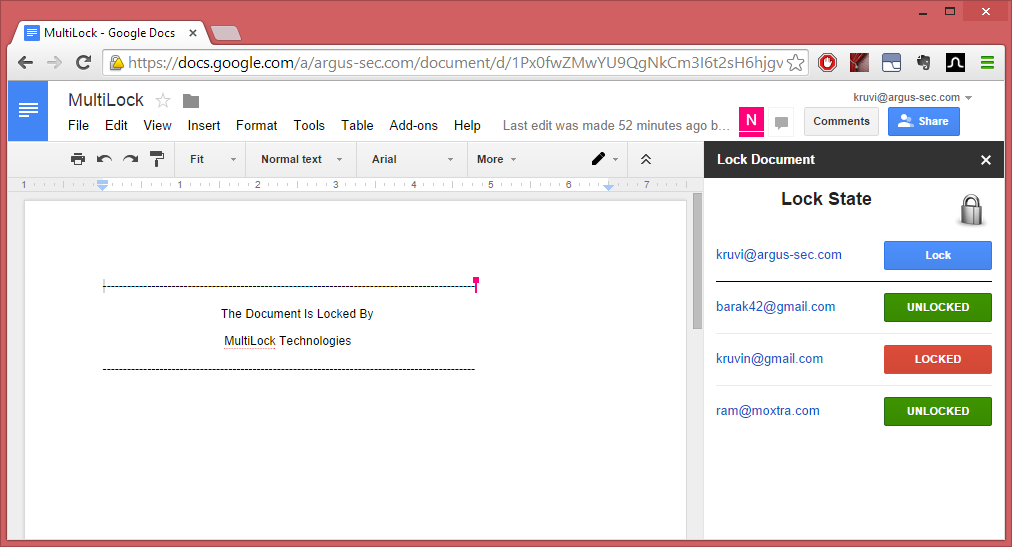Toggle UNLOCKED state for barak42@gmail.com
The width and height of the screenshot is (1012, 547).
tap(938, 307)
